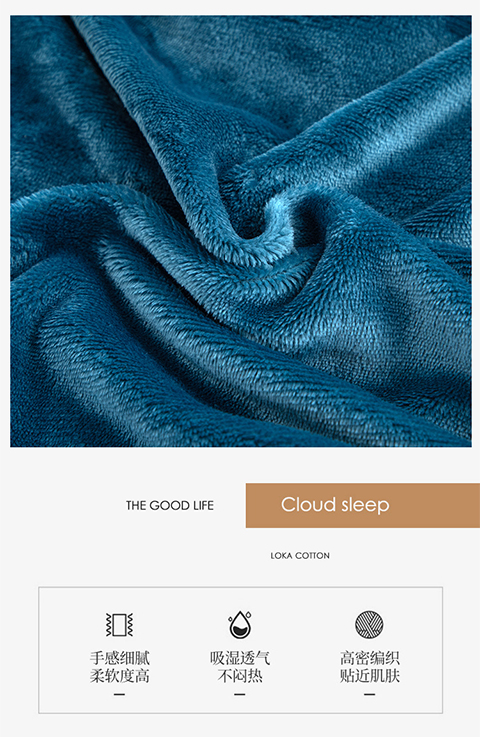Viewport: 480px width, 737px height.
Task: Click the 手感细腻 feature label
Action: [120, 658]
